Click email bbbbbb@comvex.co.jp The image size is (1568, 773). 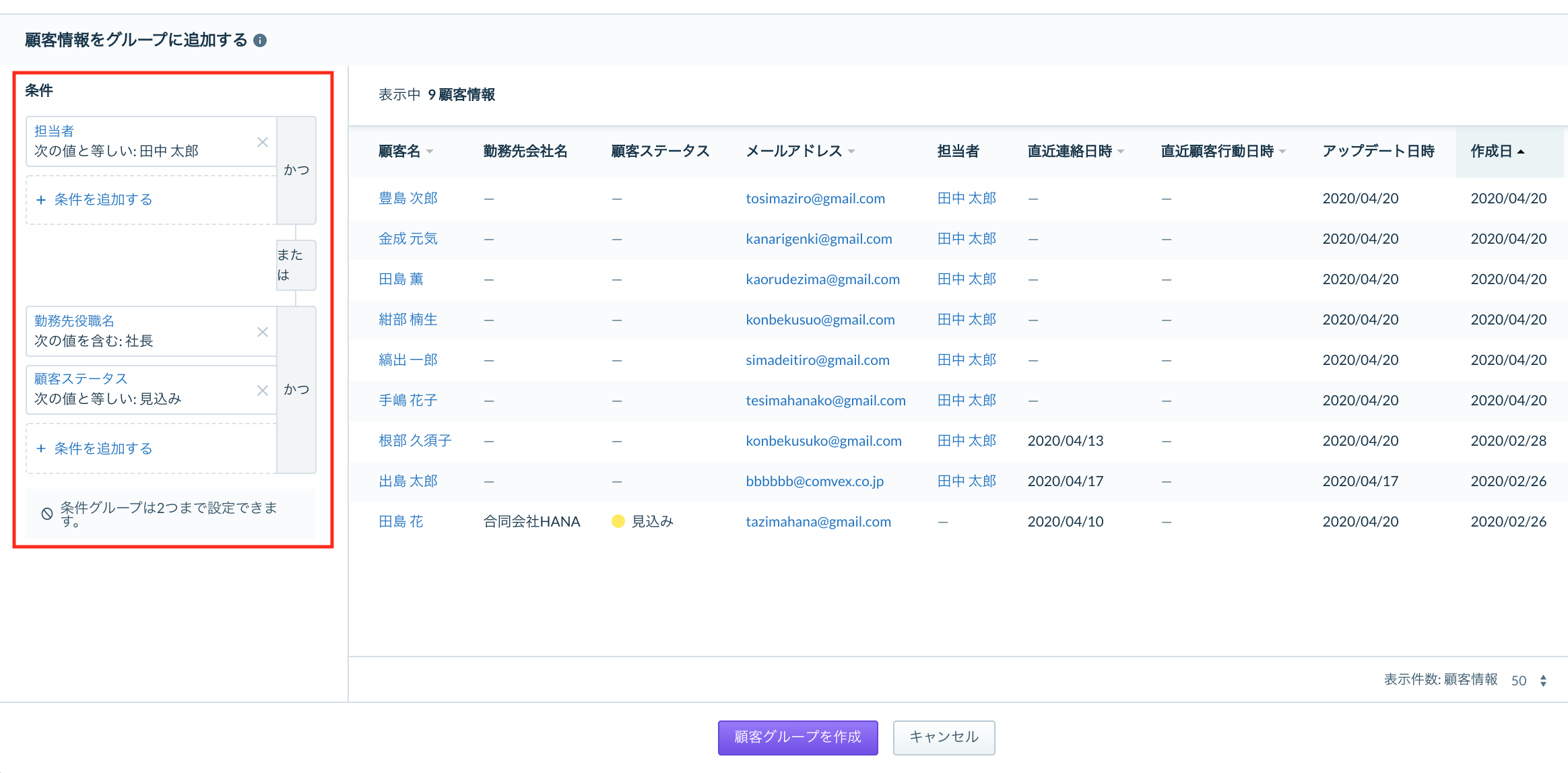814,481
